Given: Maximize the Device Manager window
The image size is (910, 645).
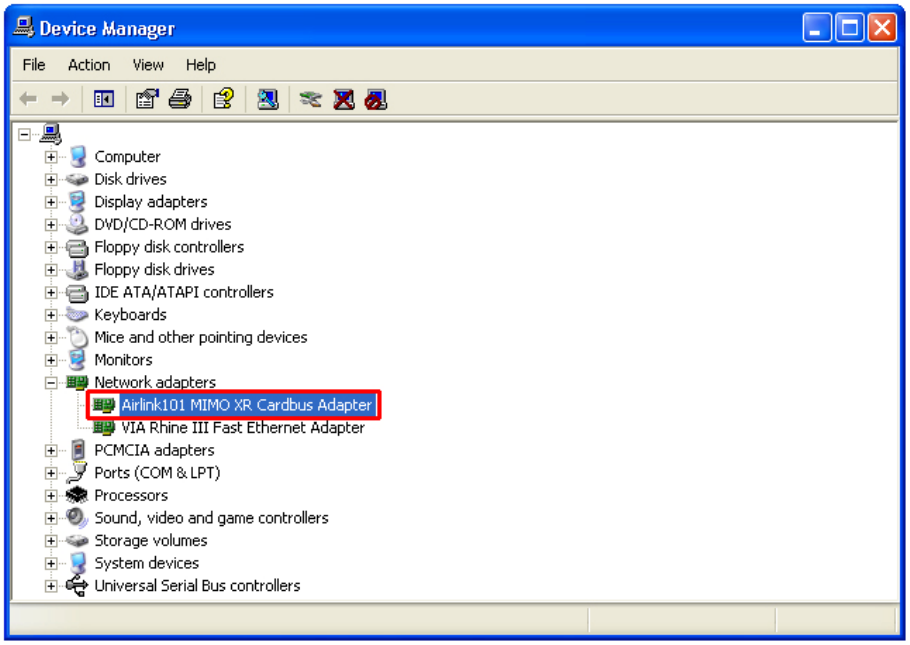Looking at the screenshot, I should point(850,28).
